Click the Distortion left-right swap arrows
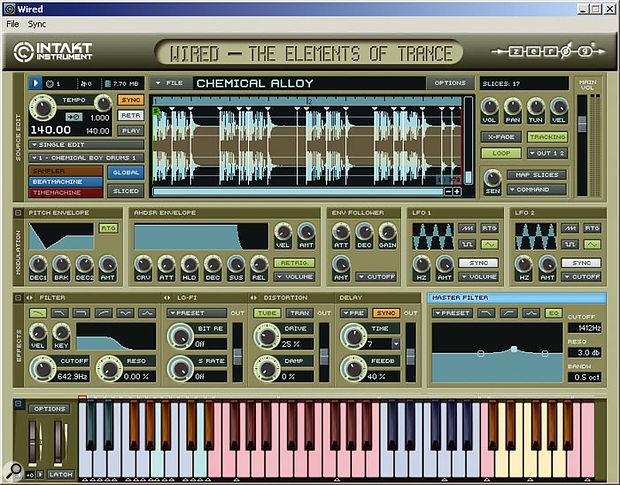This screenshot has width=620, height=485. (253, 298)
